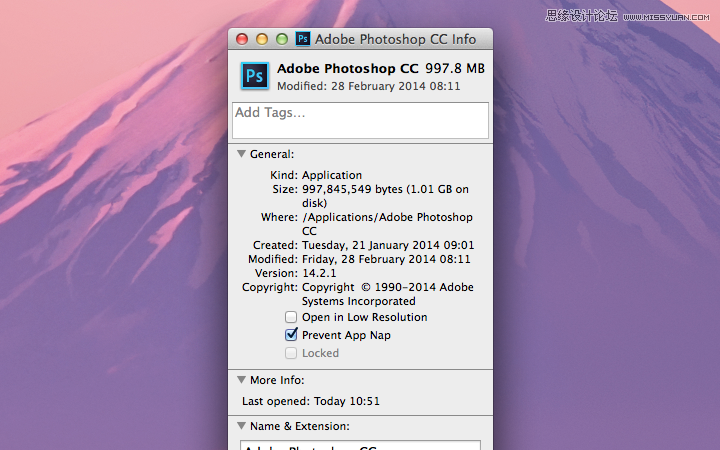Click the path /Applications/Adobe Photoshop
Image resolution: width=720 pixels, height=450 pixels.
(387, 217)
